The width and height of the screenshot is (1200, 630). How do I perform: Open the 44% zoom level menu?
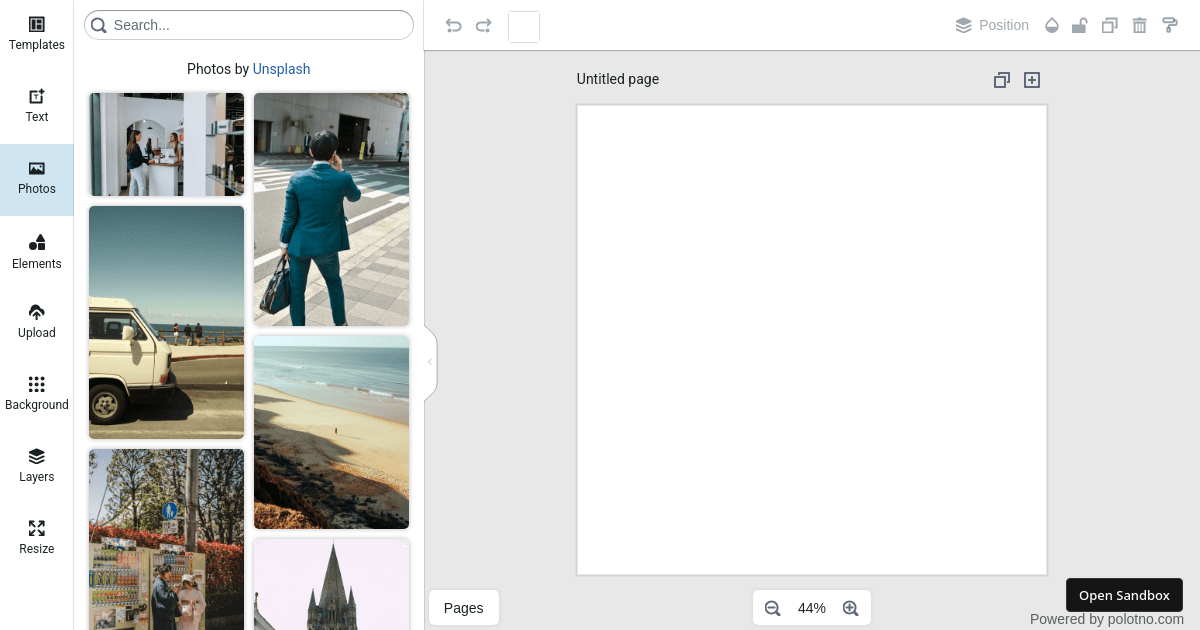pyautogui.click(x=811, y=608)
